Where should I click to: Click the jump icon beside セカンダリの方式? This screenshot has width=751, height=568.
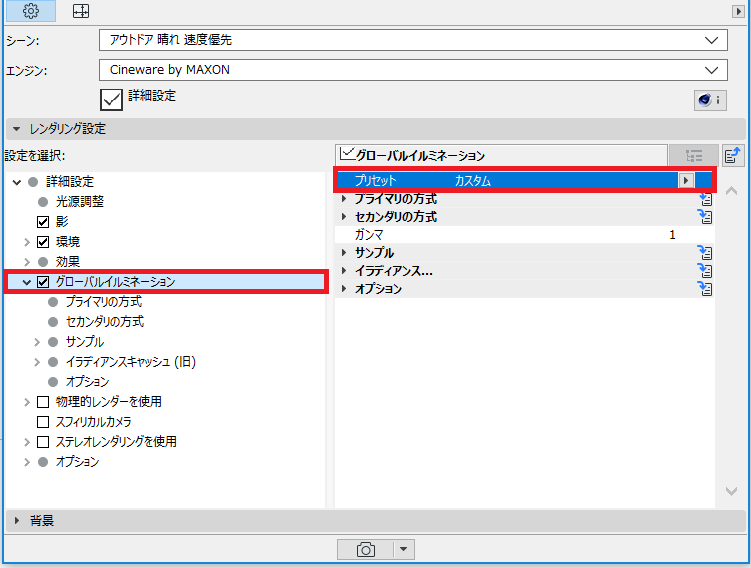[x=705, y=216]
